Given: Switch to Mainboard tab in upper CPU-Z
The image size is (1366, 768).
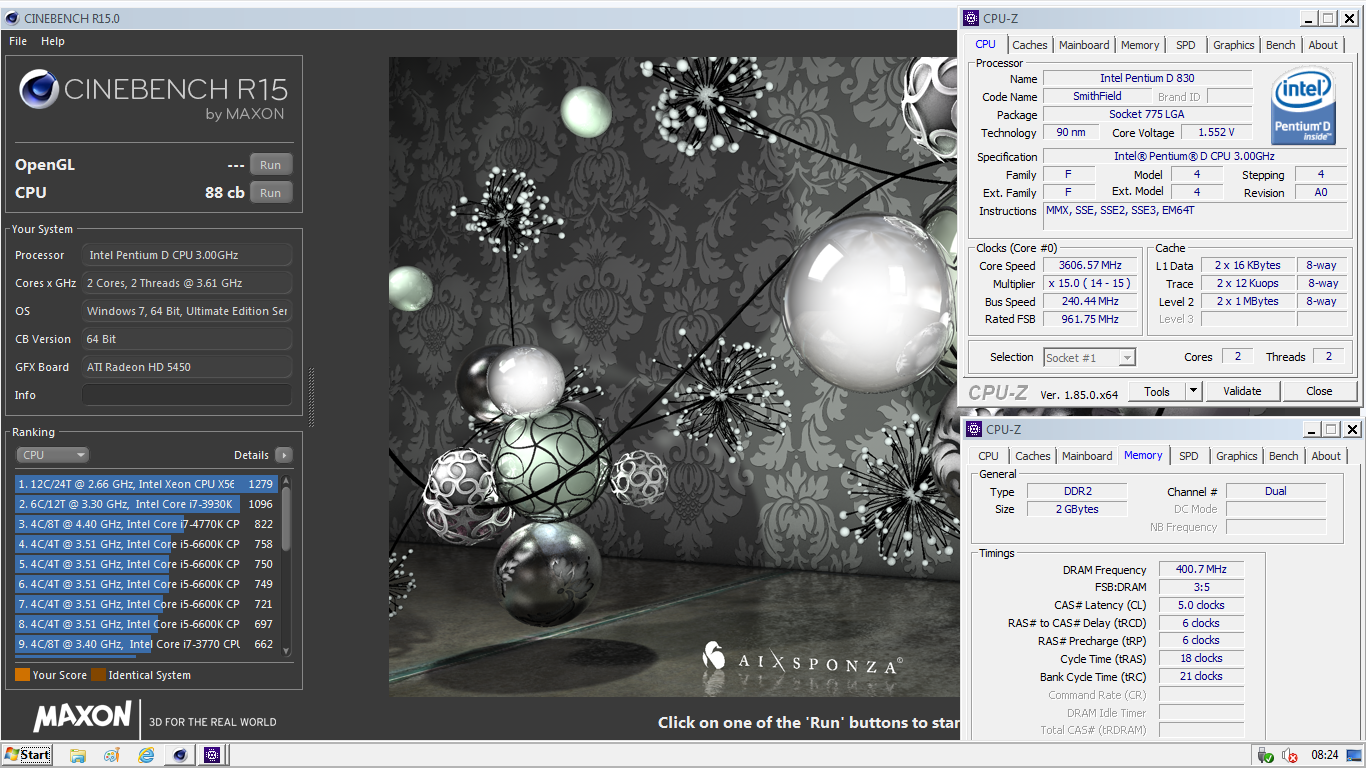Looking at the screenshot, I should click(x=1084, y=45).
